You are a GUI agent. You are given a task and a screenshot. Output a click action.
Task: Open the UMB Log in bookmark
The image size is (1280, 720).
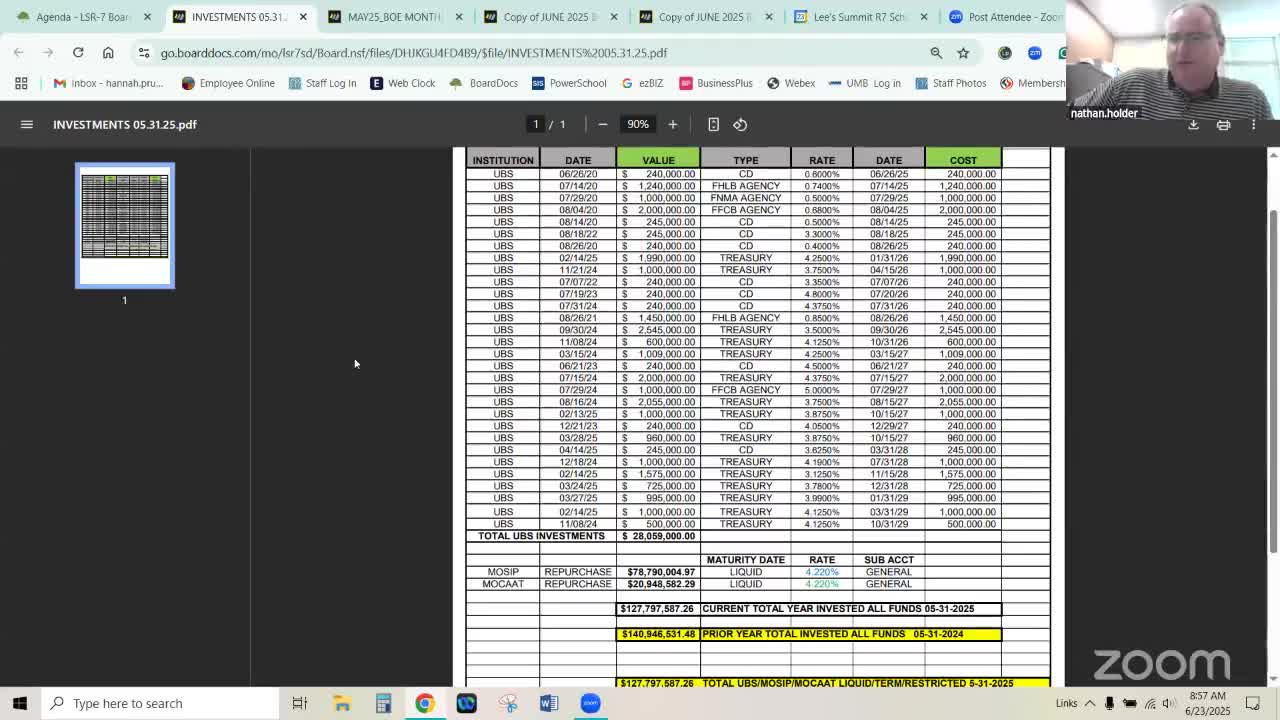point(865,83)
